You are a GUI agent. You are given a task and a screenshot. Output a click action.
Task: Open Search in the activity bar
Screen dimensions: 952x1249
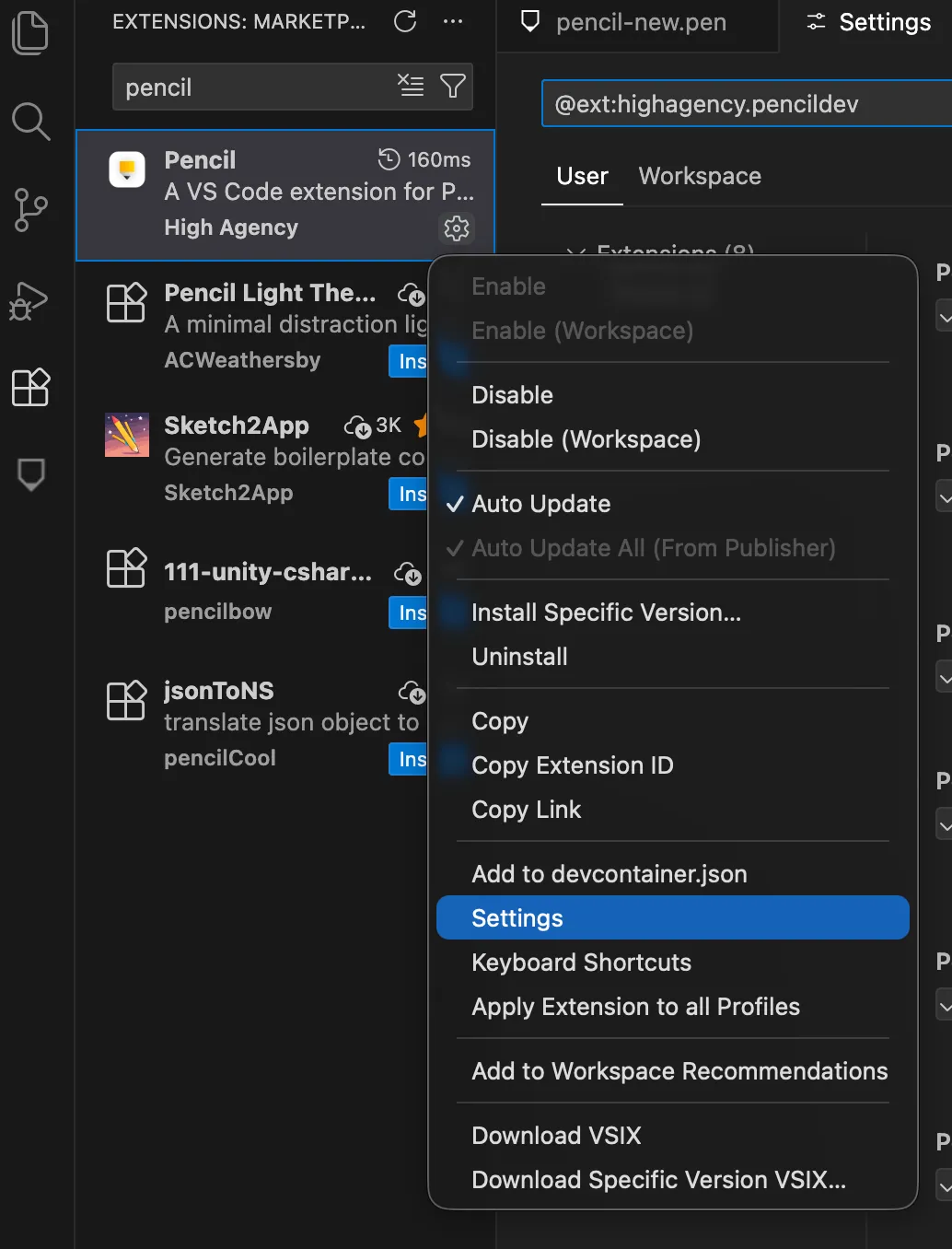click(30, 121)
